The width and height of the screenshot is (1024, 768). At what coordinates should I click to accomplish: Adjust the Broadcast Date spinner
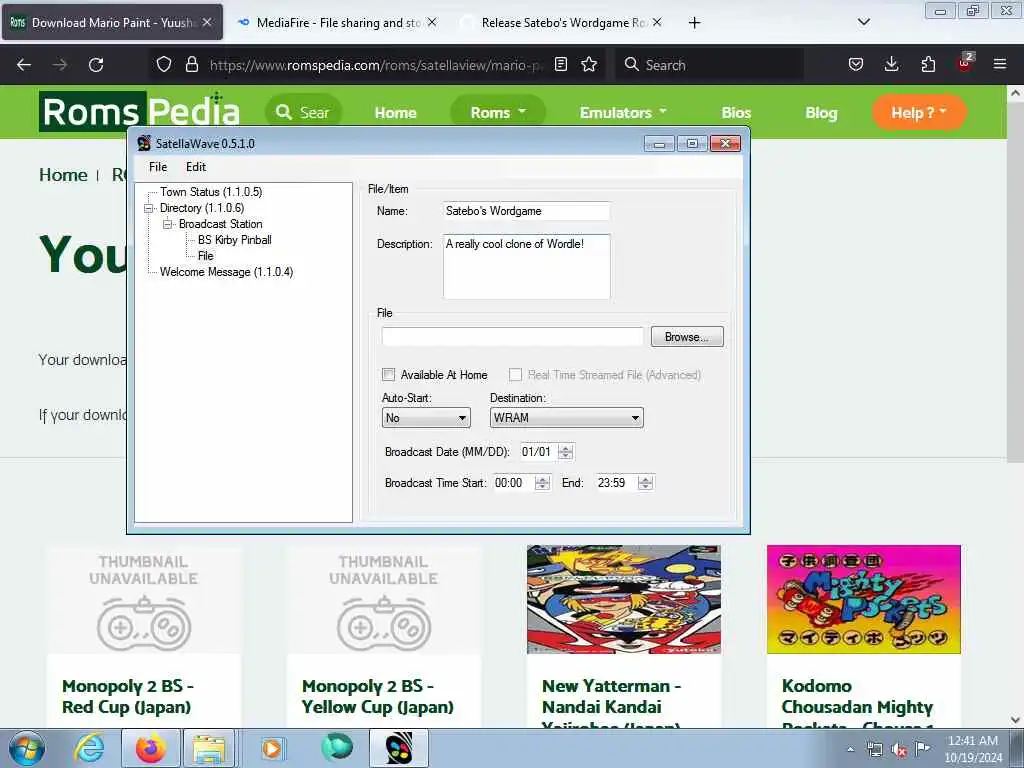point(566,452)
